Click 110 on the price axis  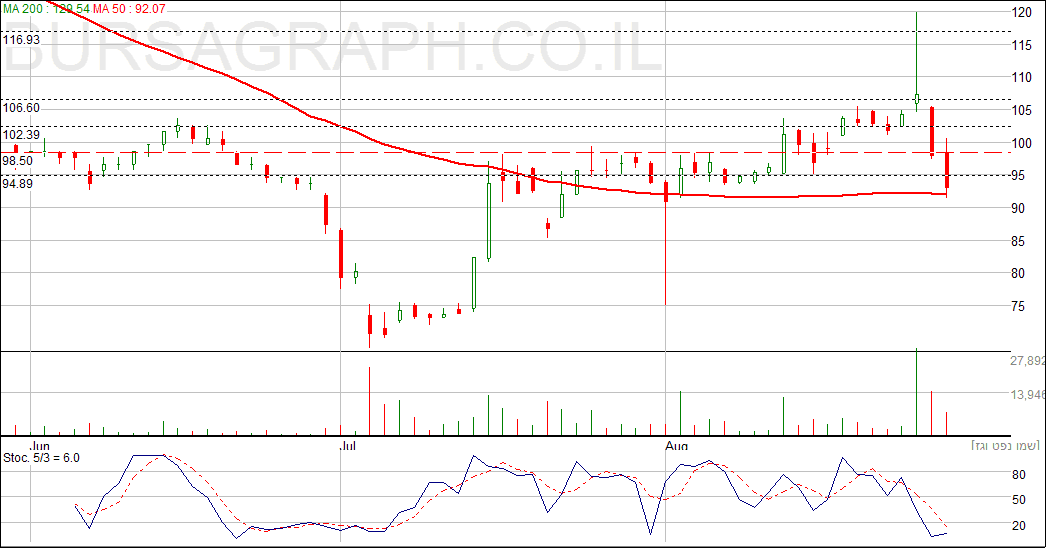pos(1022,77)
